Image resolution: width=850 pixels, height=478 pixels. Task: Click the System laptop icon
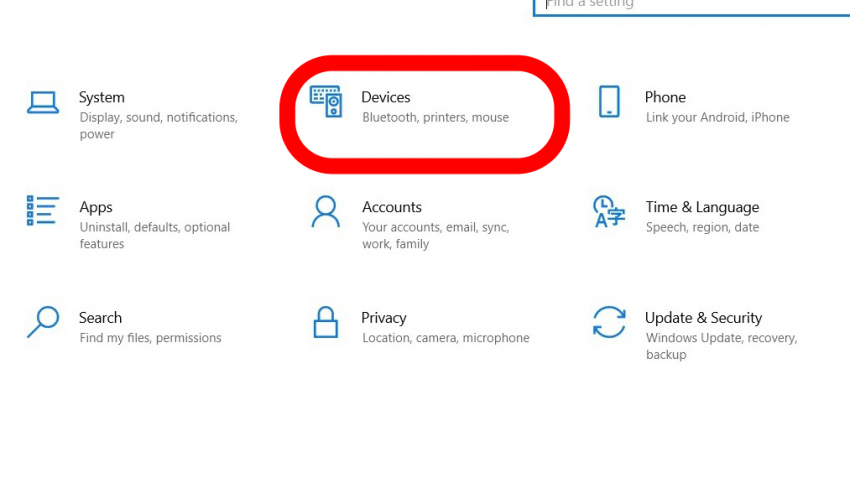tap(43, 102)
